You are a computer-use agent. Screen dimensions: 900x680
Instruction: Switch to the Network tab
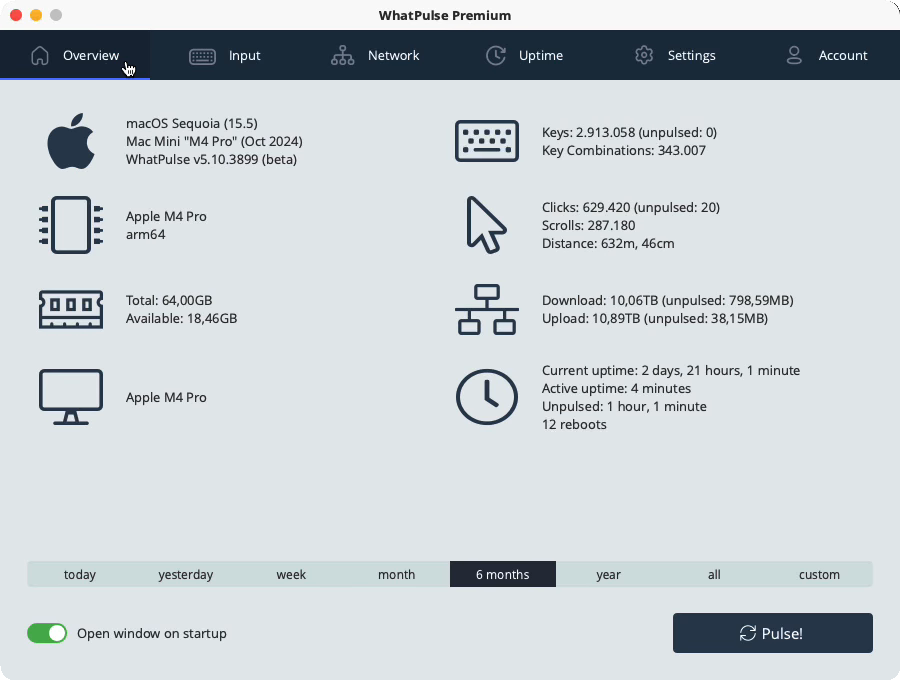(375, 56)
